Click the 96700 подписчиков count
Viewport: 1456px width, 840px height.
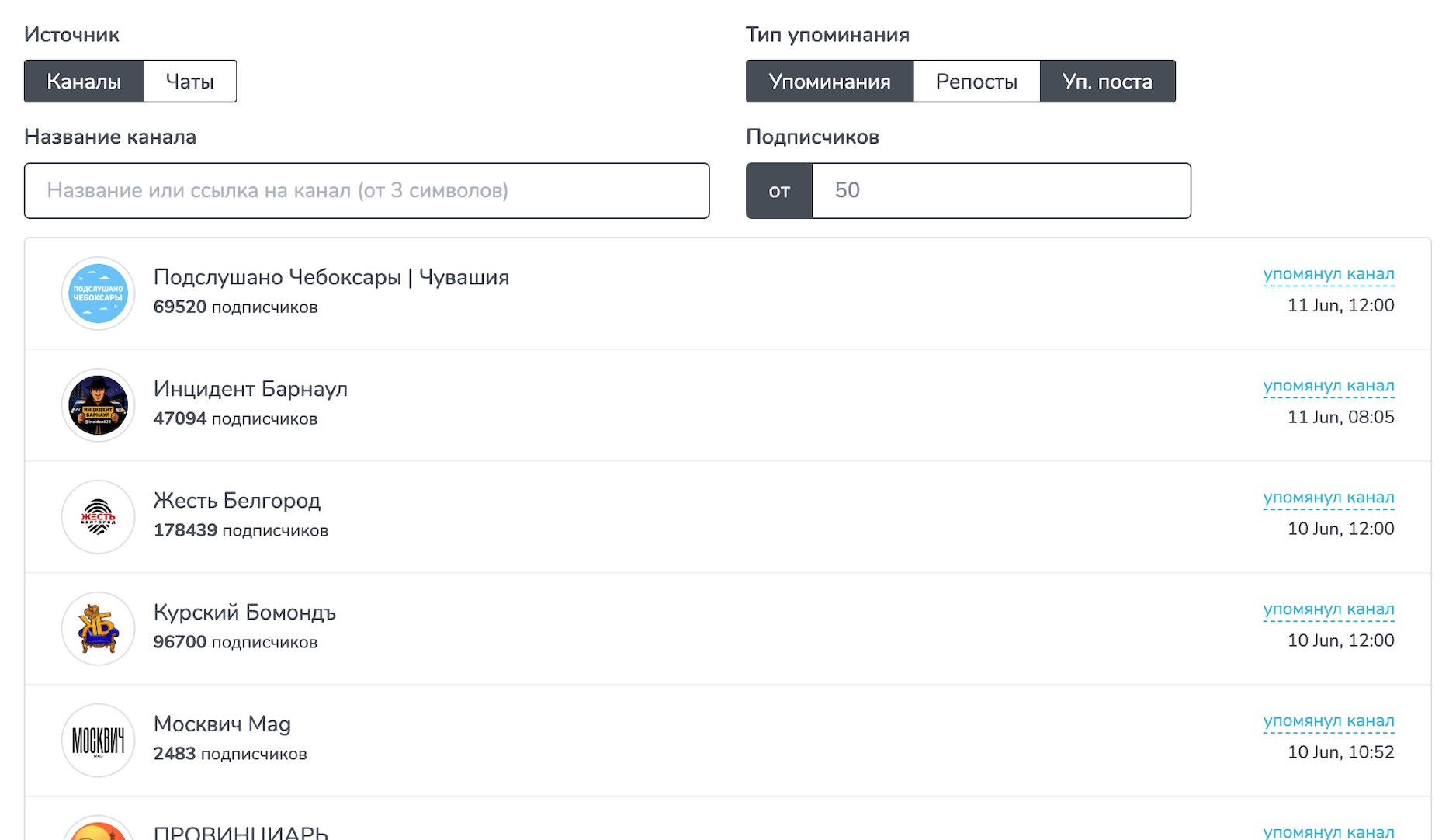pos(236,643)
